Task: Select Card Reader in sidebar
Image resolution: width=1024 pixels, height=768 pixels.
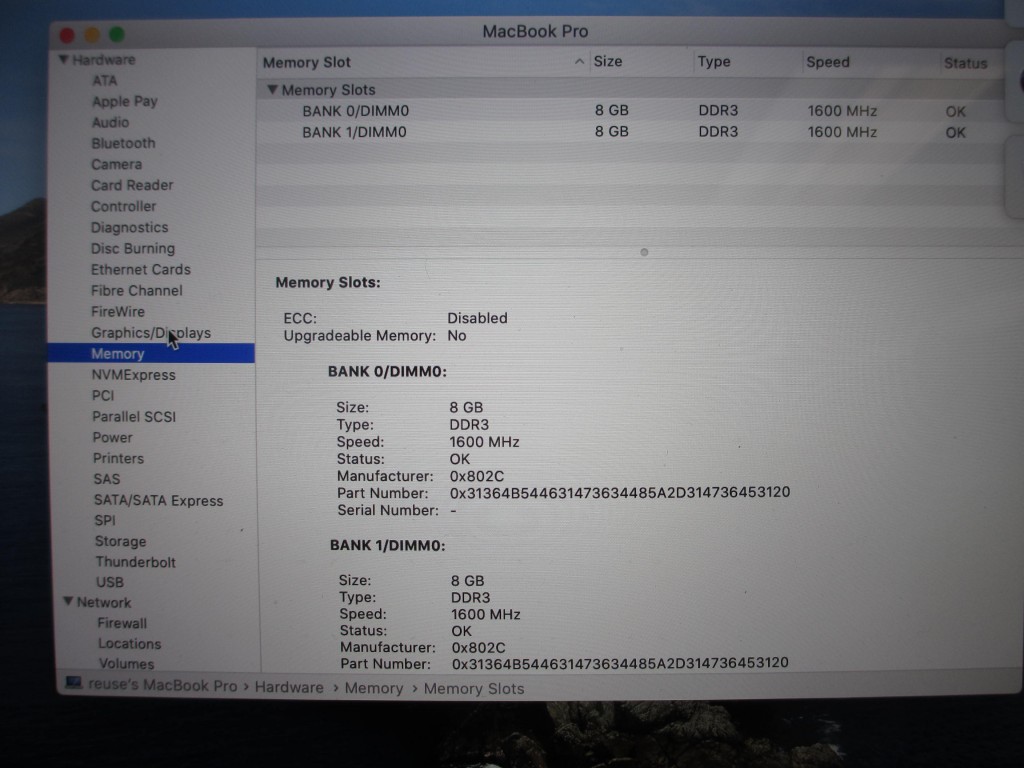Action: [132, 185]
